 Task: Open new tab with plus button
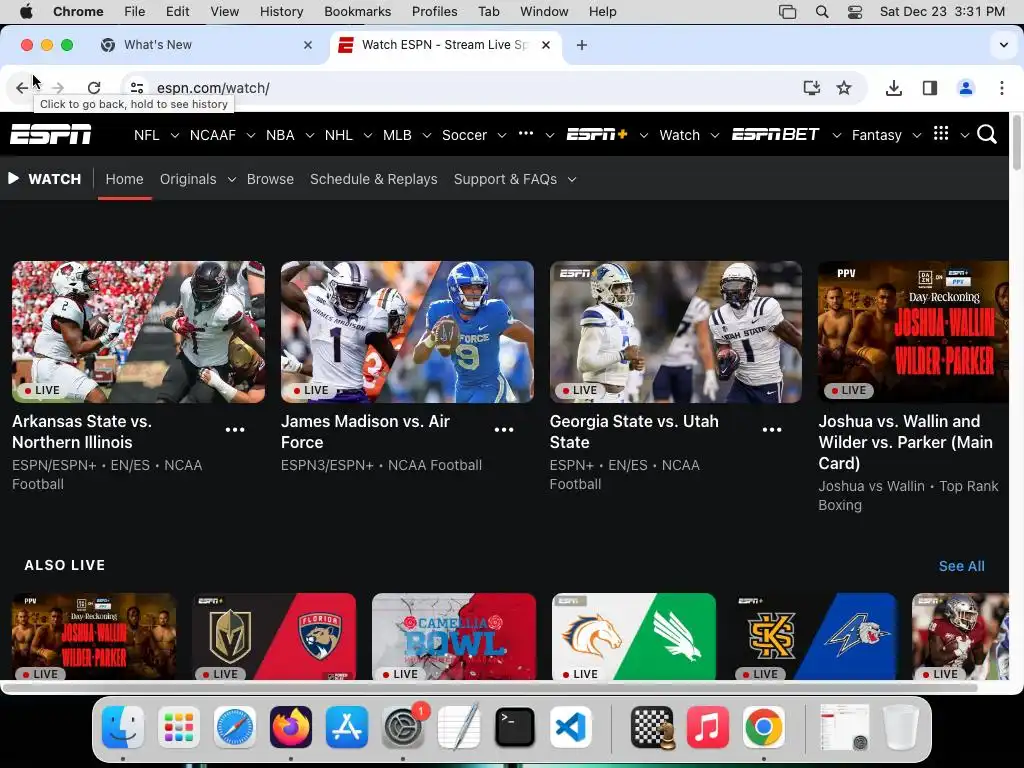(581, 45)
